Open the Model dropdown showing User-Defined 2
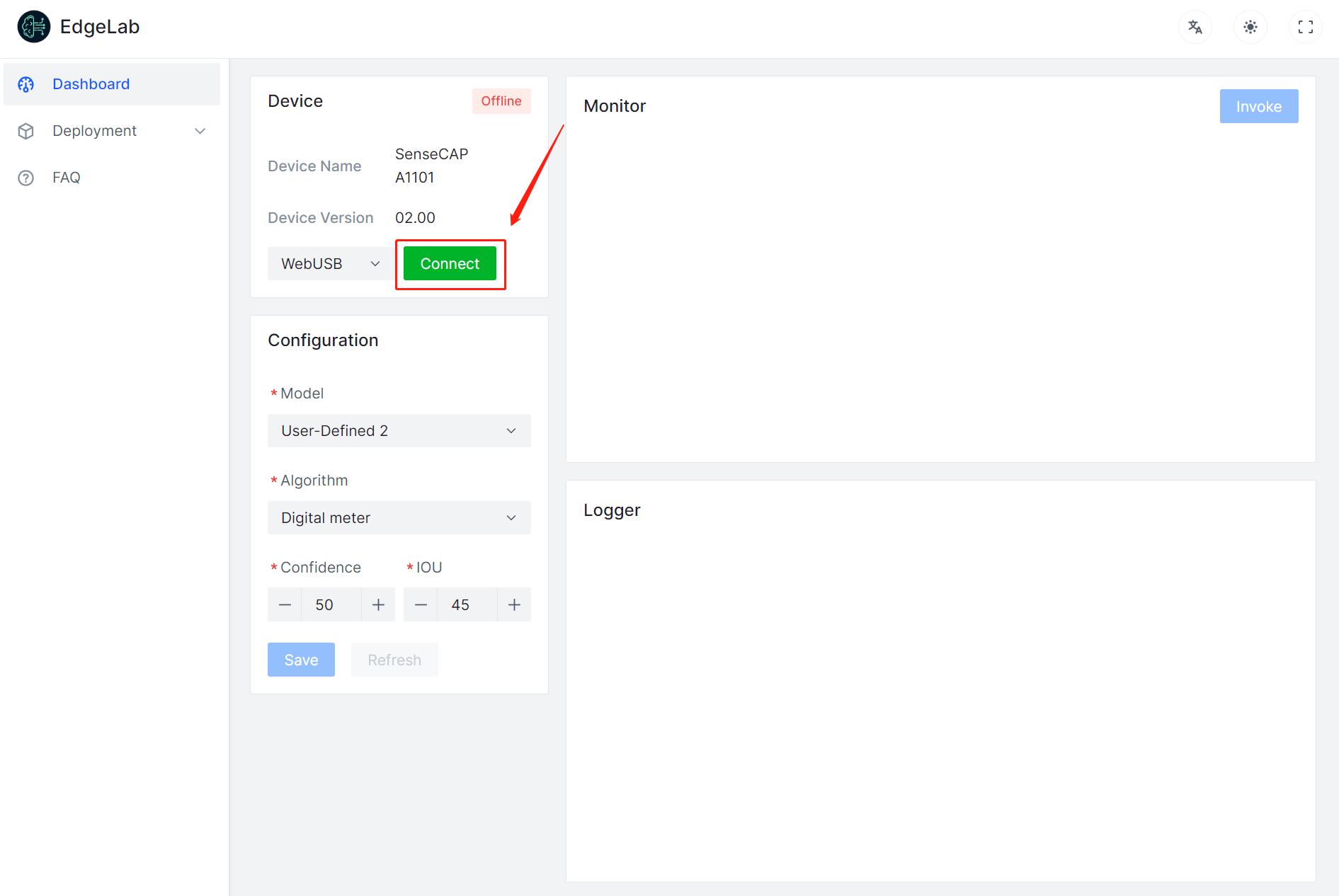This screenshot has width=1339, height=896. coord(399,430)
